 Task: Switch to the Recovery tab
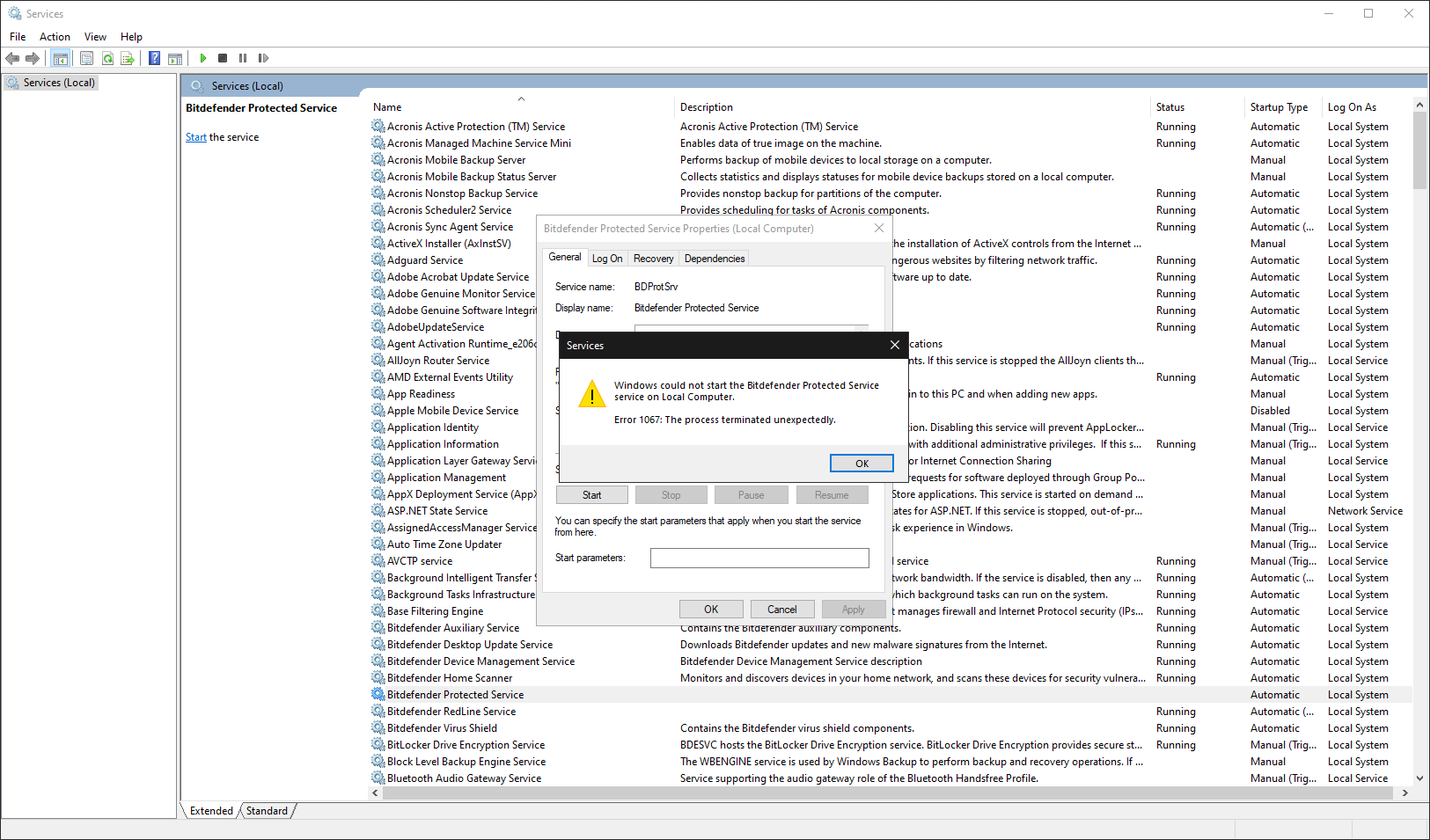coord(653,259)
